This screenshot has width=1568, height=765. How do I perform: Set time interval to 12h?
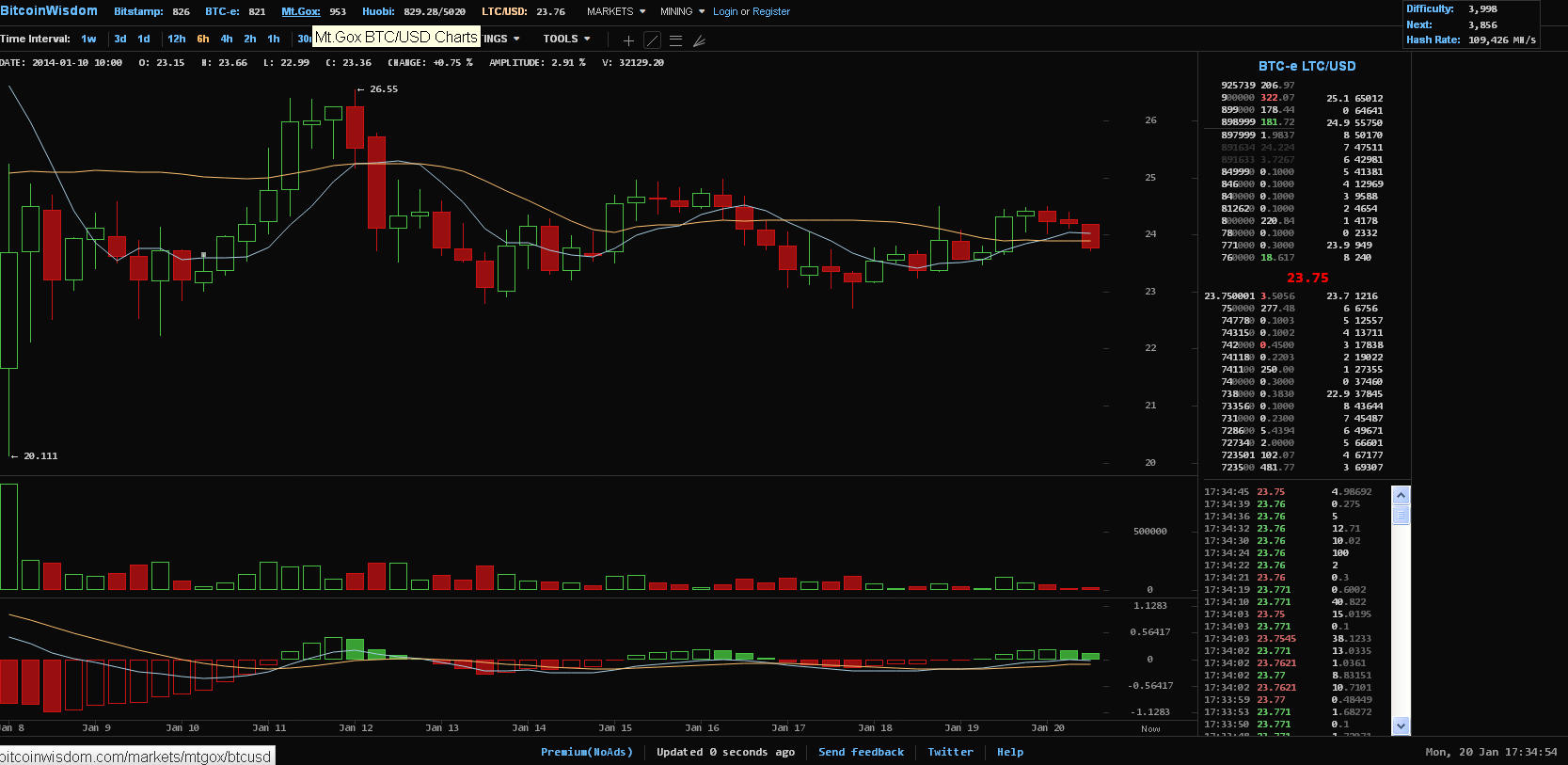pos(177,39)
